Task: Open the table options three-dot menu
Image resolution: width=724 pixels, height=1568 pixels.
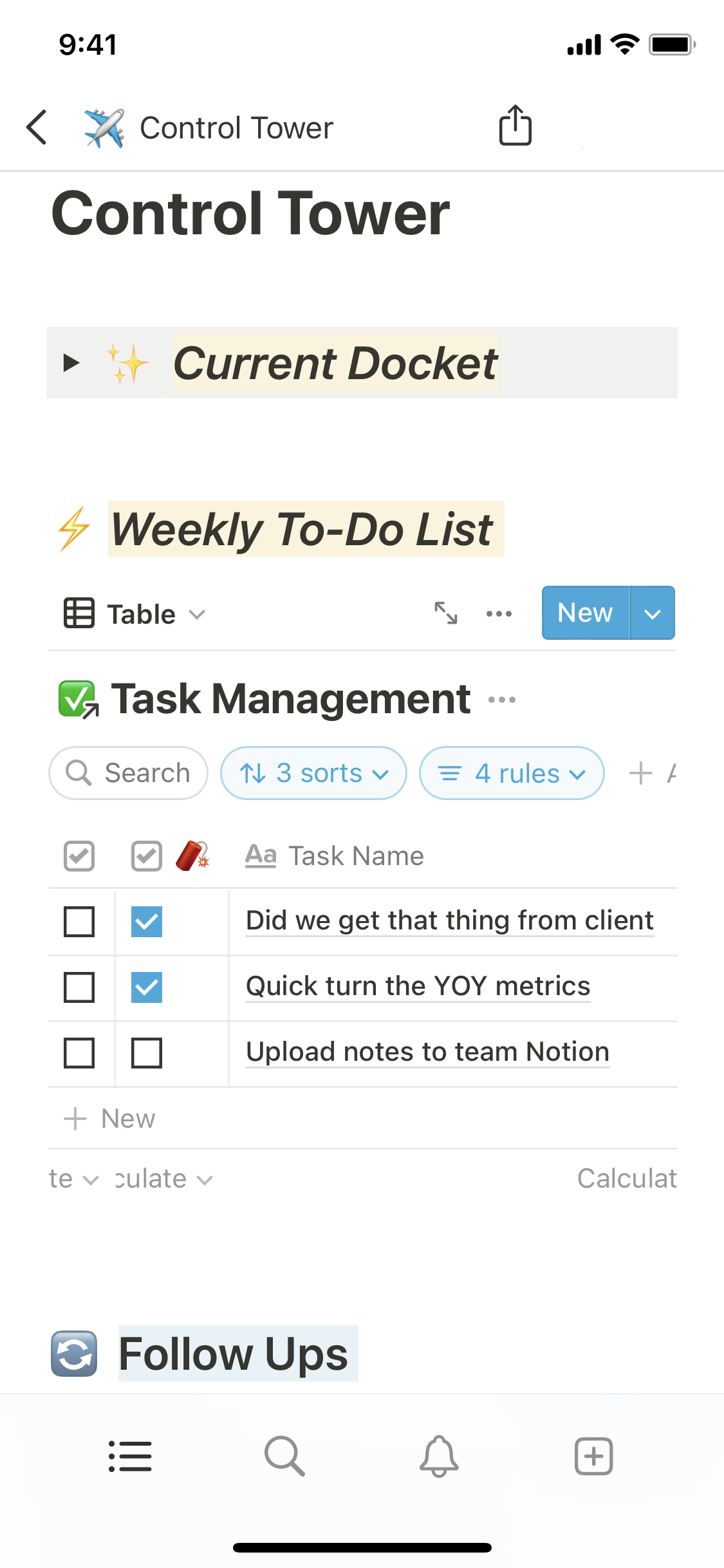Action: (499, 613)
